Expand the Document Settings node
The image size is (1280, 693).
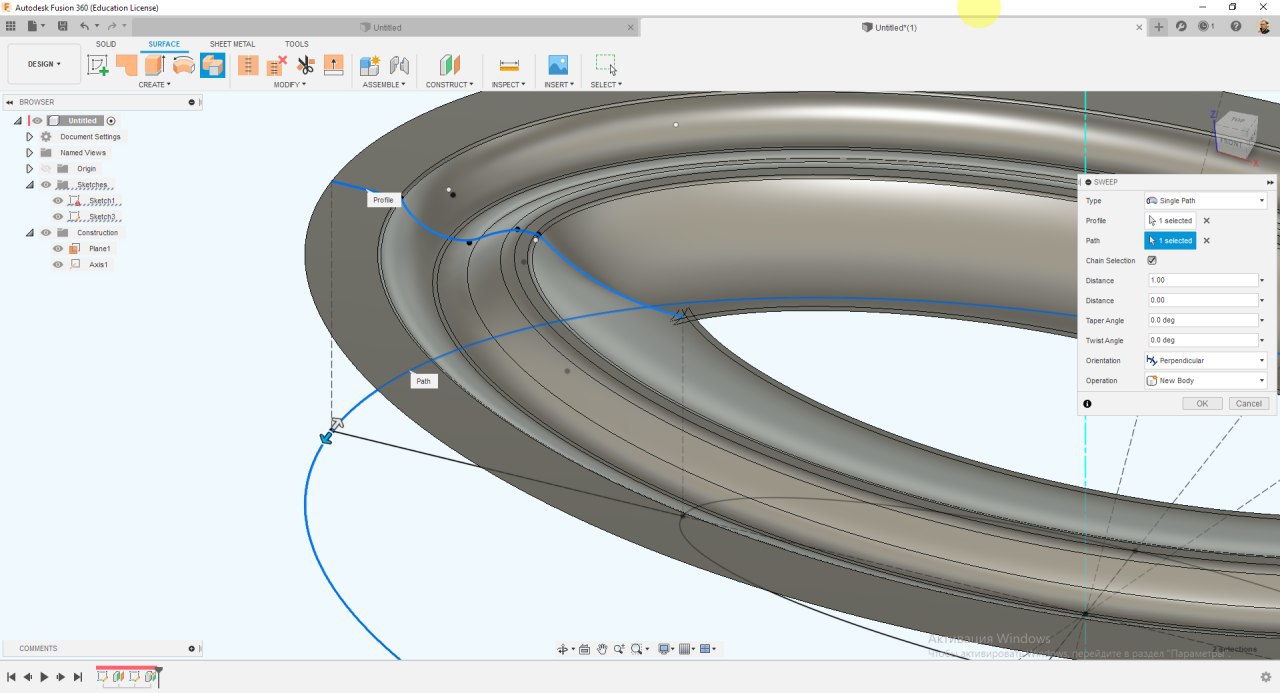pyautogui.click(x=30, y=137)
